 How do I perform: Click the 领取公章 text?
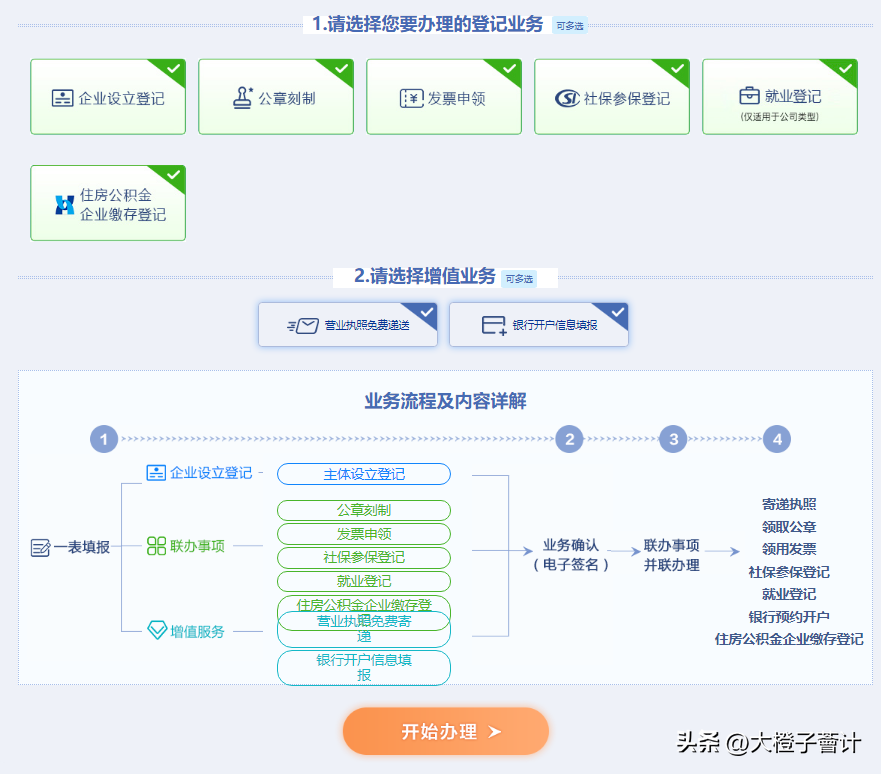(x=789, y=527)
